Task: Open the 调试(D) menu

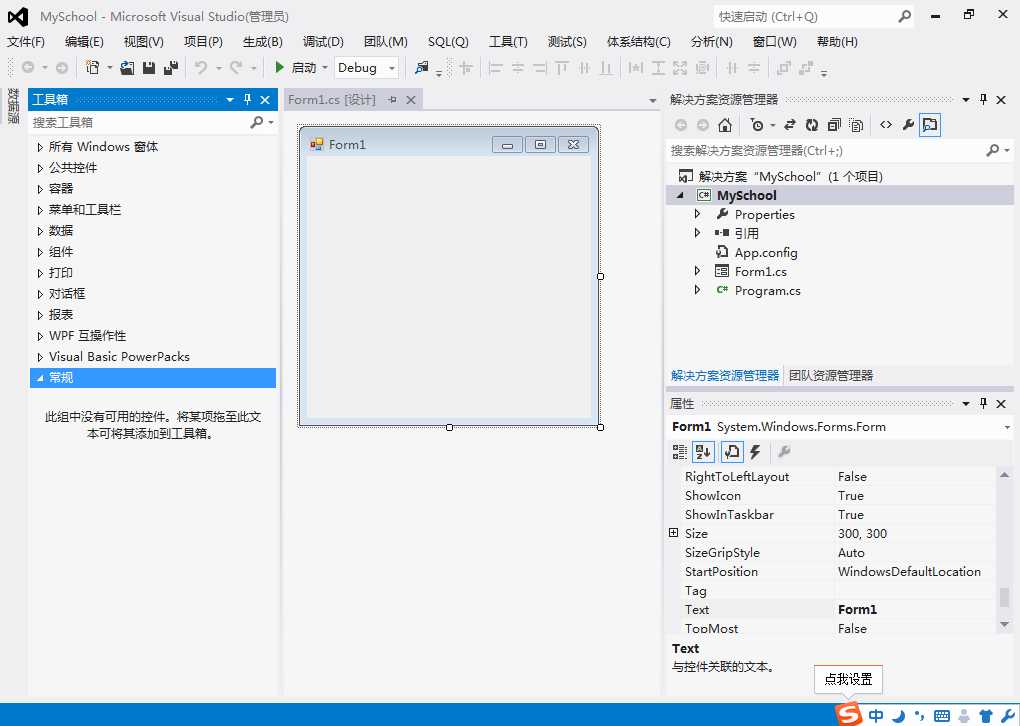Action: pyautogui.click(x=323, y=42)
